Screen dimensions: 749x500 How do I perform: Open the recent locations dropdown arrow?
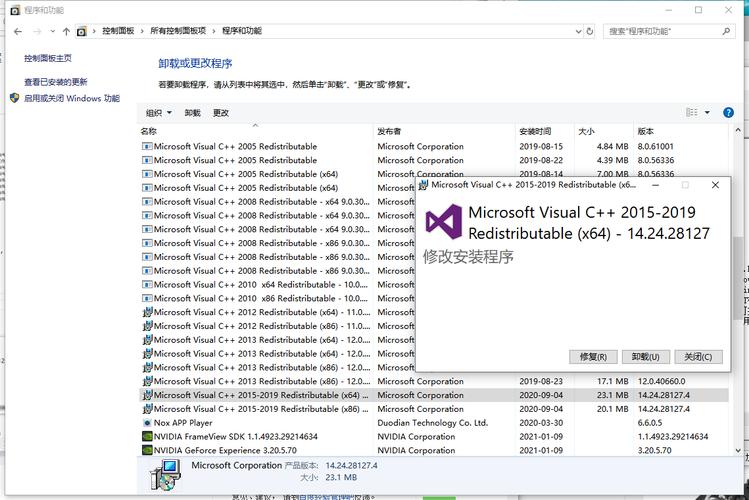pyautogui.click(x=52, y=32)
